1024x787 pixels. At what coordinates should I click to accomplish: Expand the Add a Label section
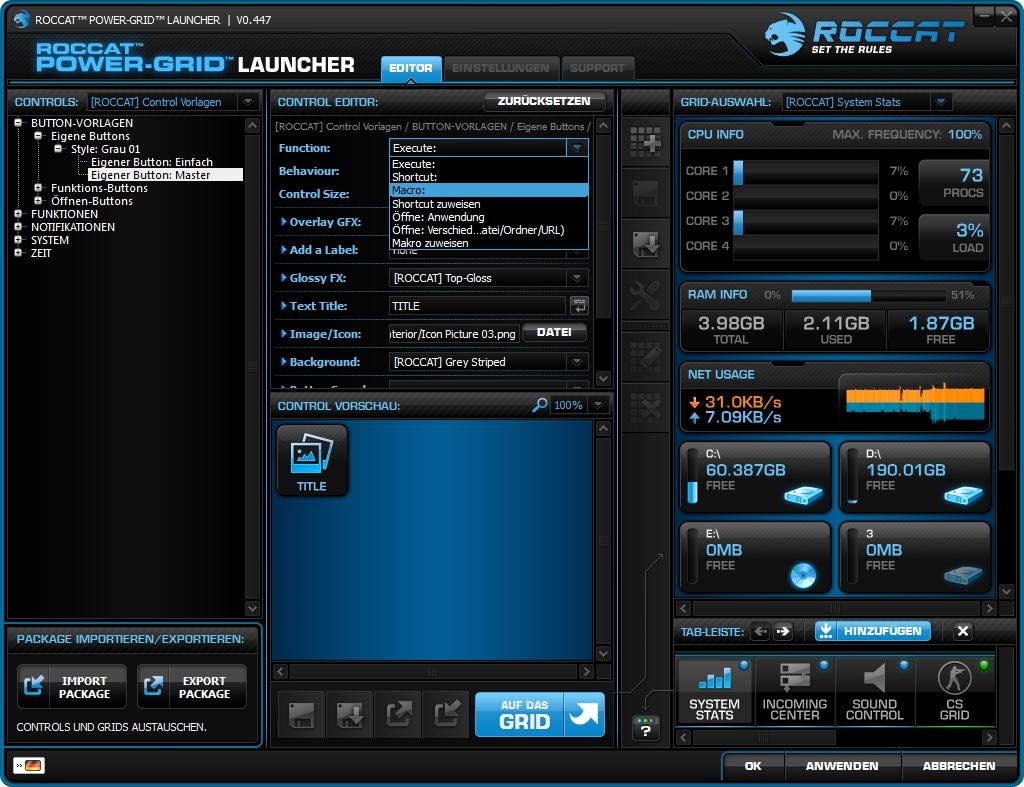[x=283, y=249]
